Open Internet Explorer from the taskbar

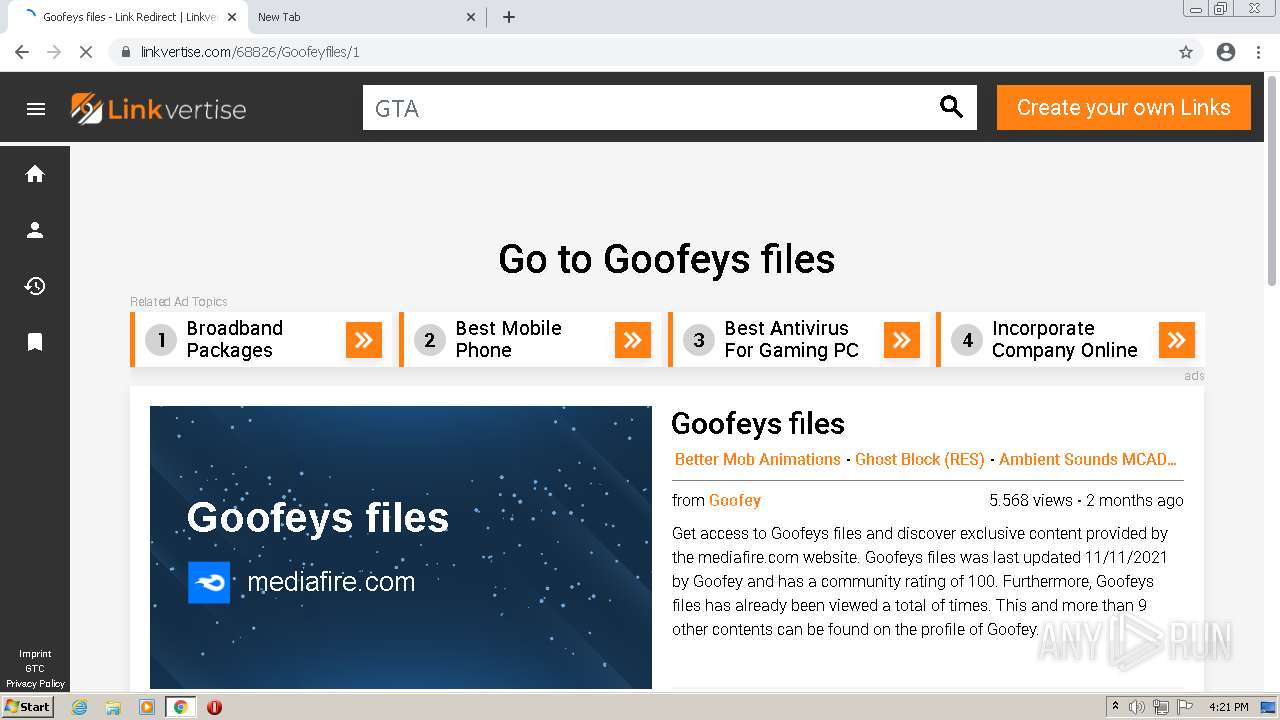[x=79, y=707]
